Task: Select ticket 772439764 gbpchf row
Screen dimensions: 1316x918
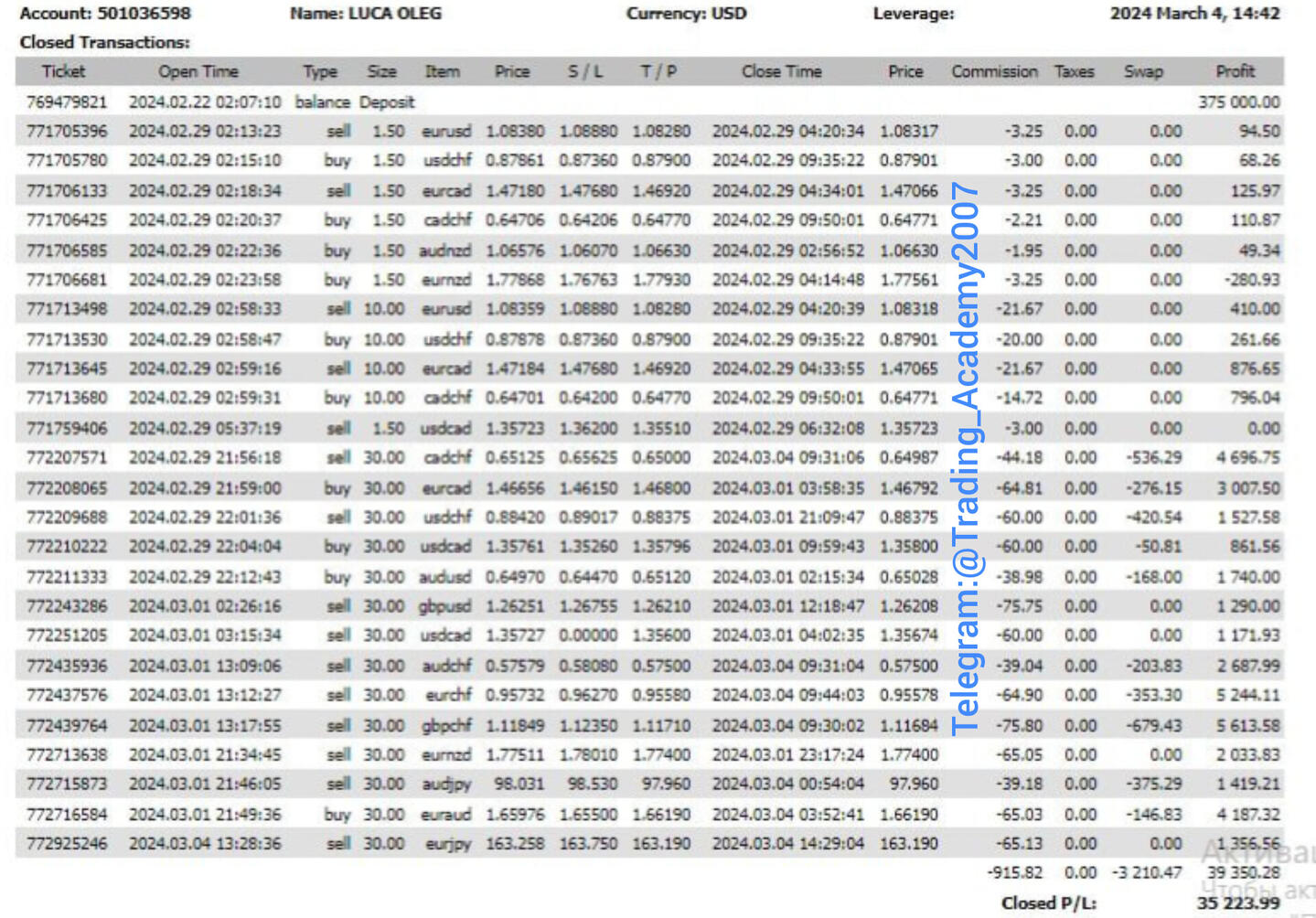Action: (67, 725)
